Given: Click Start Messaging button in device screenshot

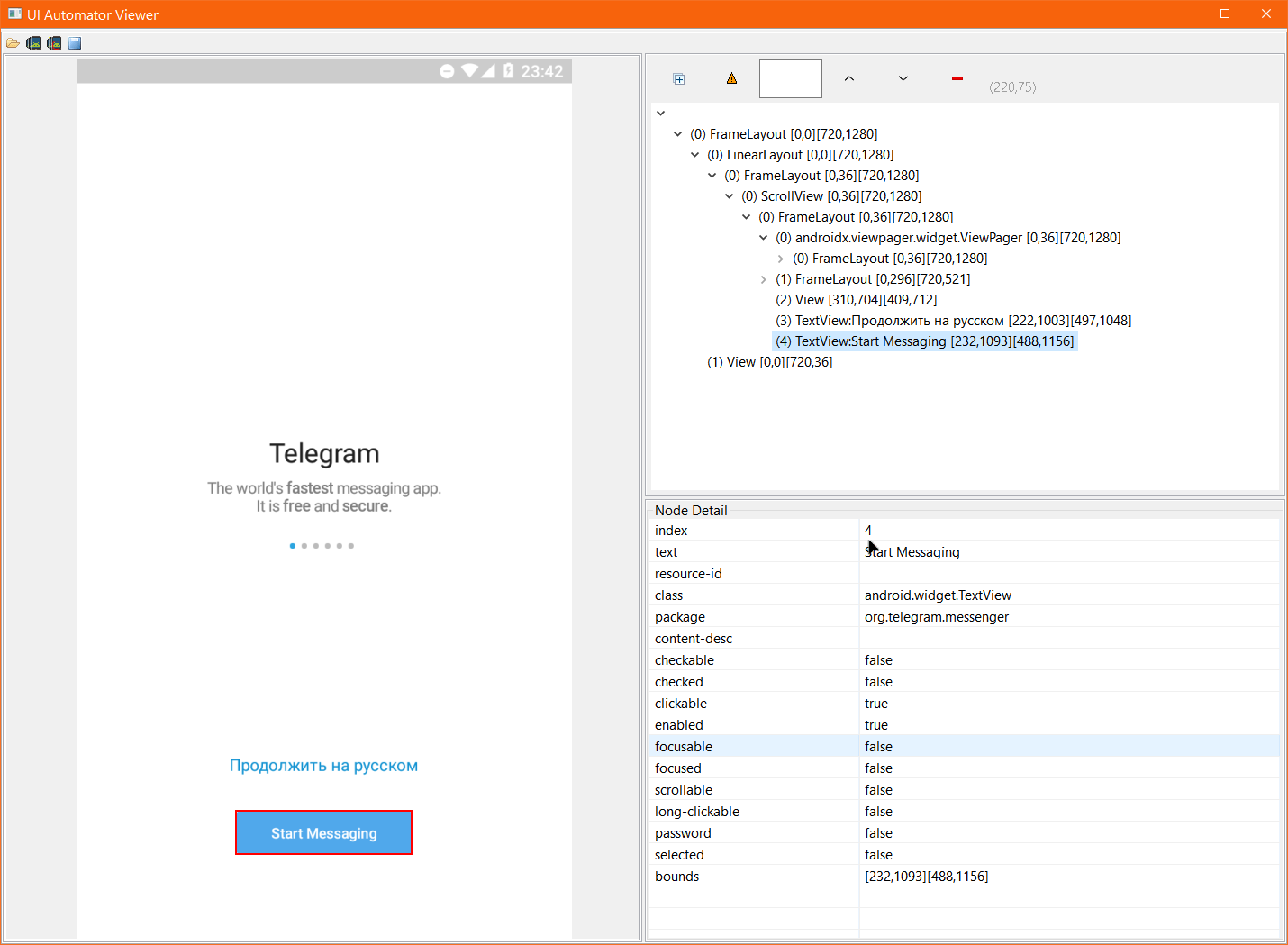Looking at the screenshot, I should [x=323, y=832].
